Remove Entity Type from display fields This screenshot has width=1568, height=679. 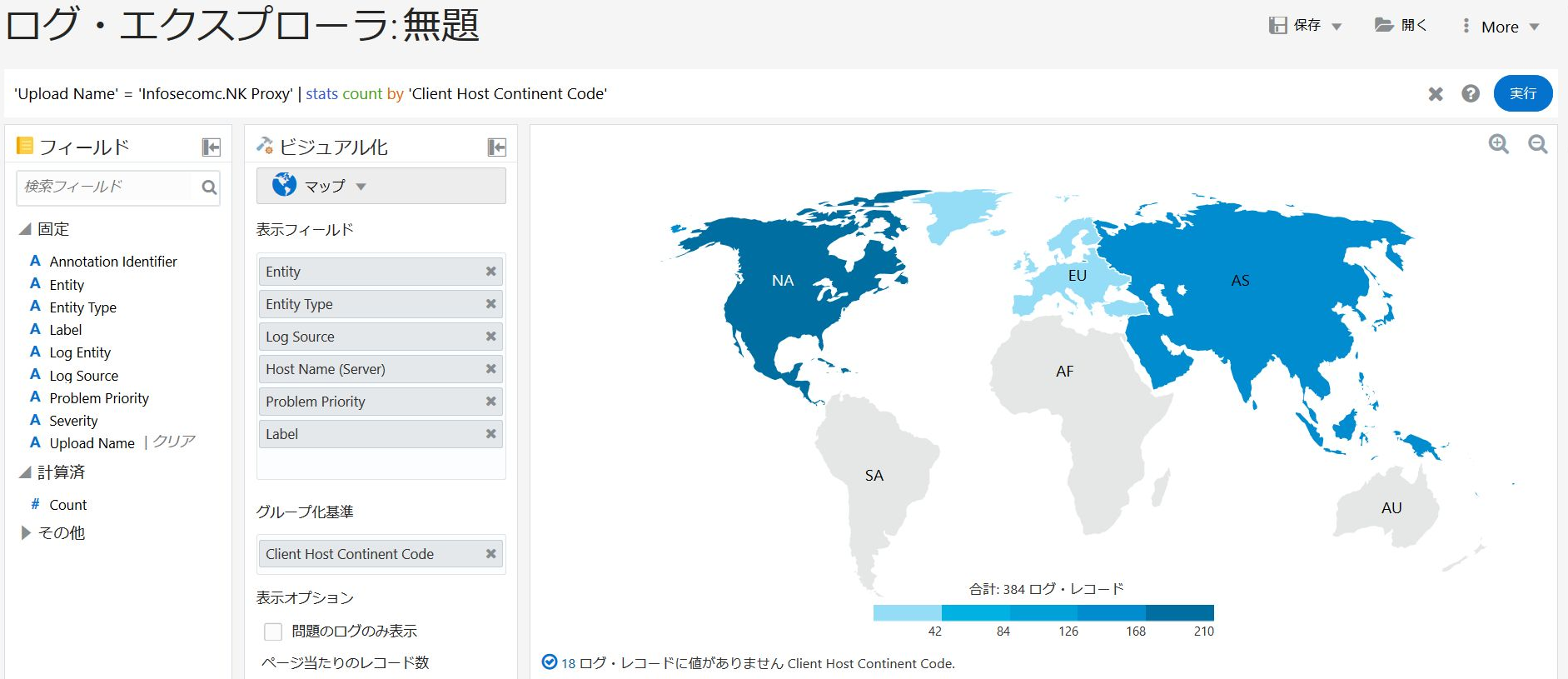pos(490,304)
